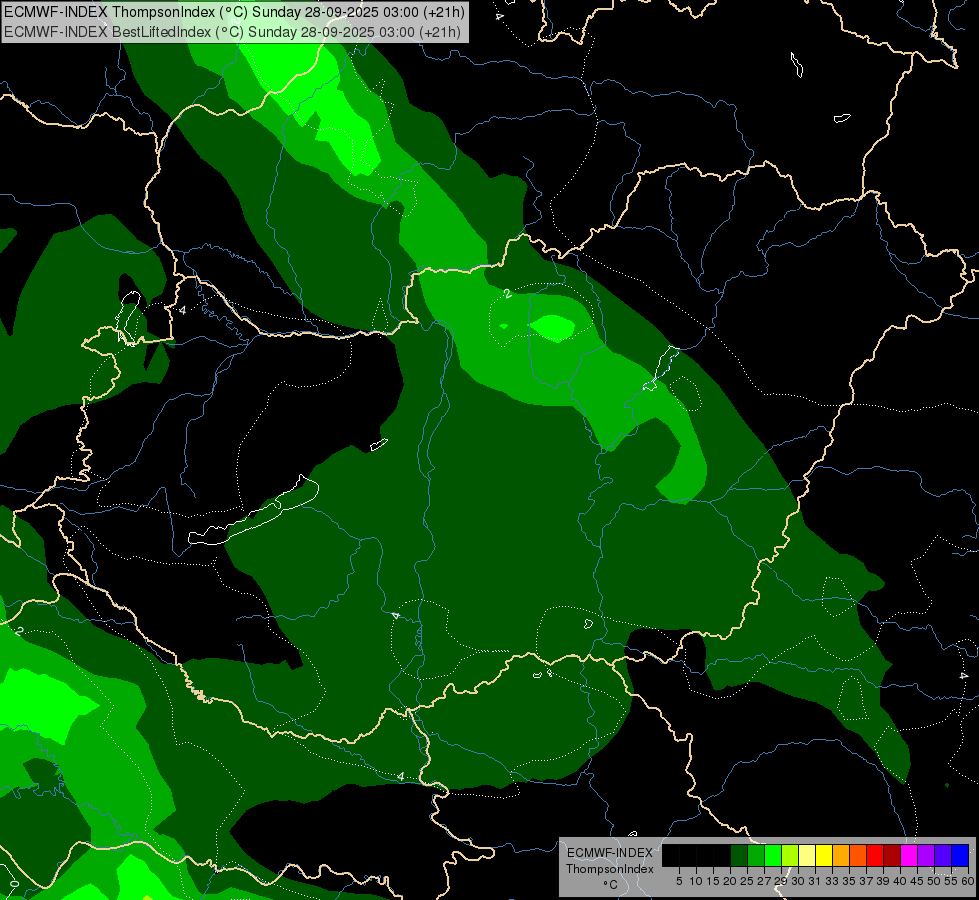Viewport: 979px width, 900px height.
Task: Click the legend scale value 39
Action: click(x=883, y=881)
